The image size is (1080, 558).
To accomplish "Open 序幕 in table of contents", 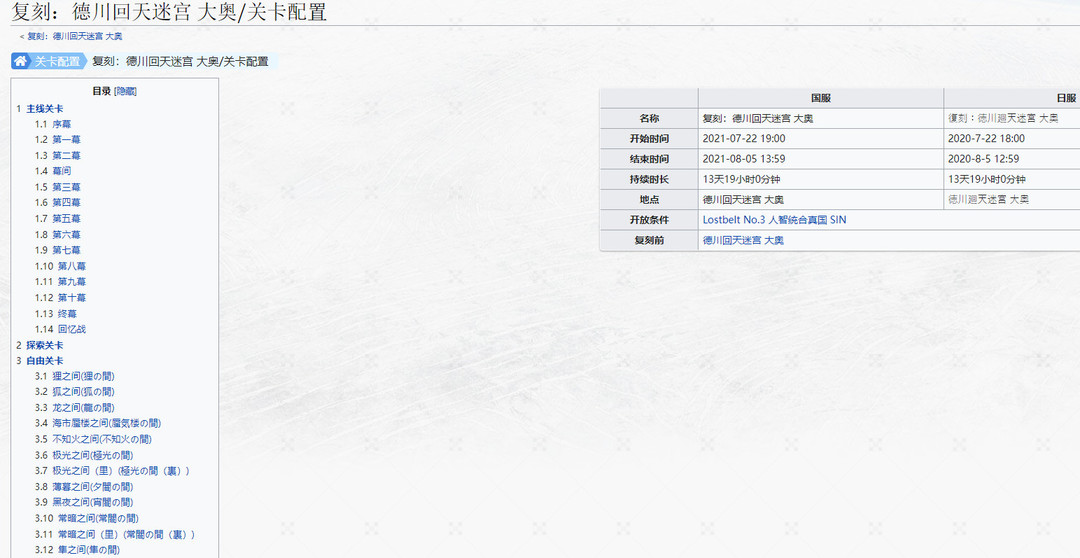I will pos(61,124).
